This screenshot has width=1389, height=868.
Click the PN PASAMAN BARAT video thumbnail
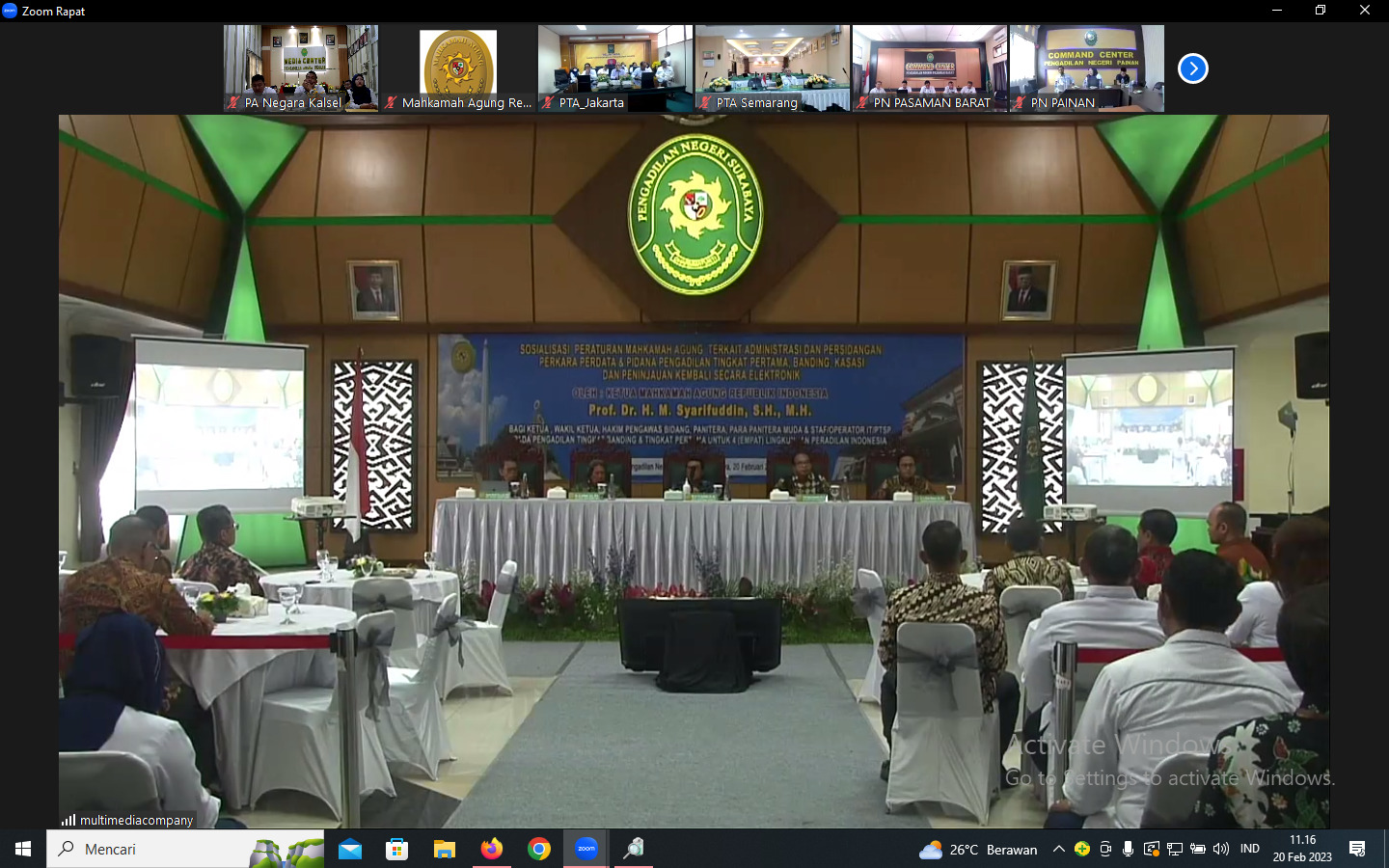(930, 68)
